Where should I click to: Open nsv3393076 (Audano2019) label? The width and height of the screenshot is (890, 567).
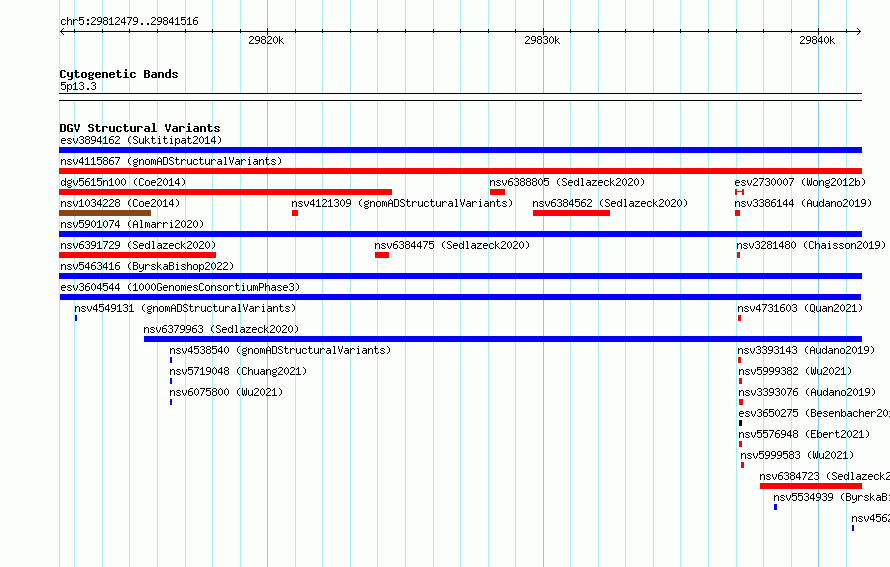click(807, 392)
